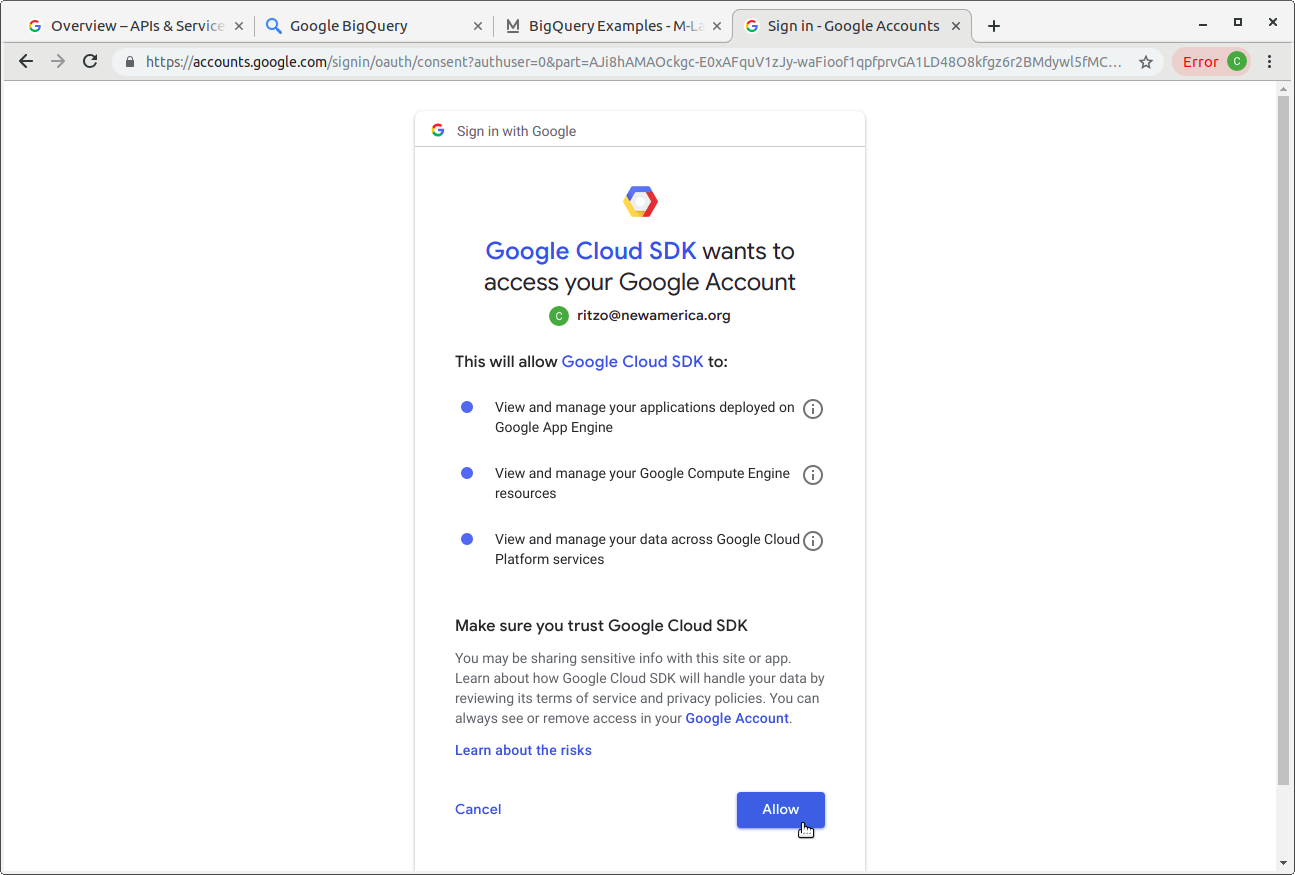
Task: Click the green account avatar next to Error
Action: (1237, 61)
